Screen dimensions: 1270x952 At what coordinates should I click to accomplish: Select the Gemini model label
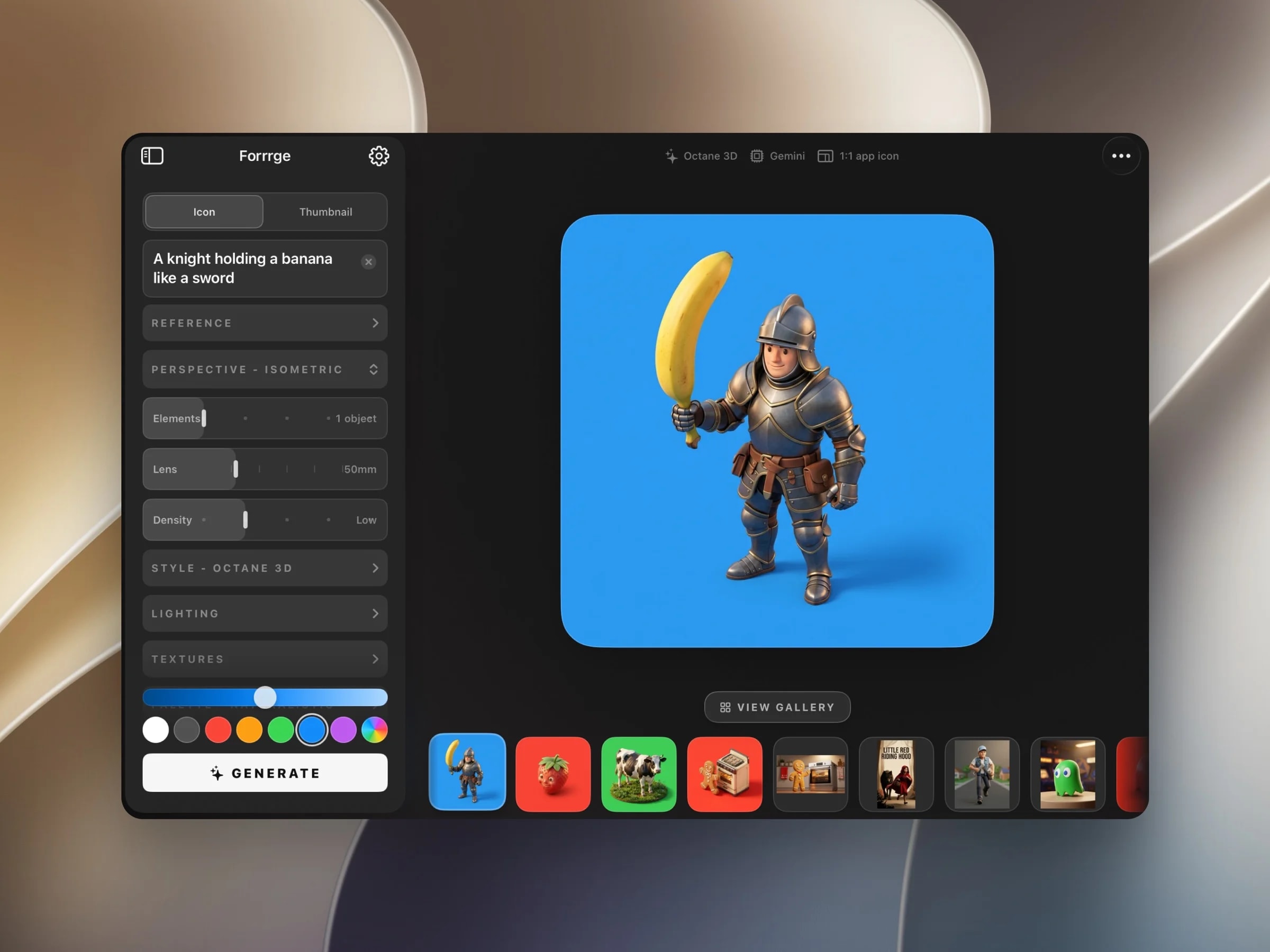point(786,156)
